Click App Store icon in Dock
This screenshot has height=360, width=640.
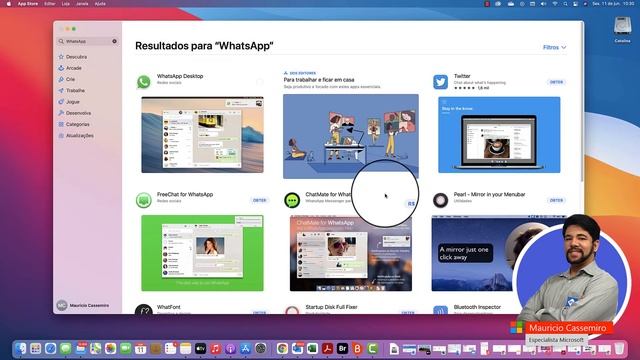coord(245,349)
